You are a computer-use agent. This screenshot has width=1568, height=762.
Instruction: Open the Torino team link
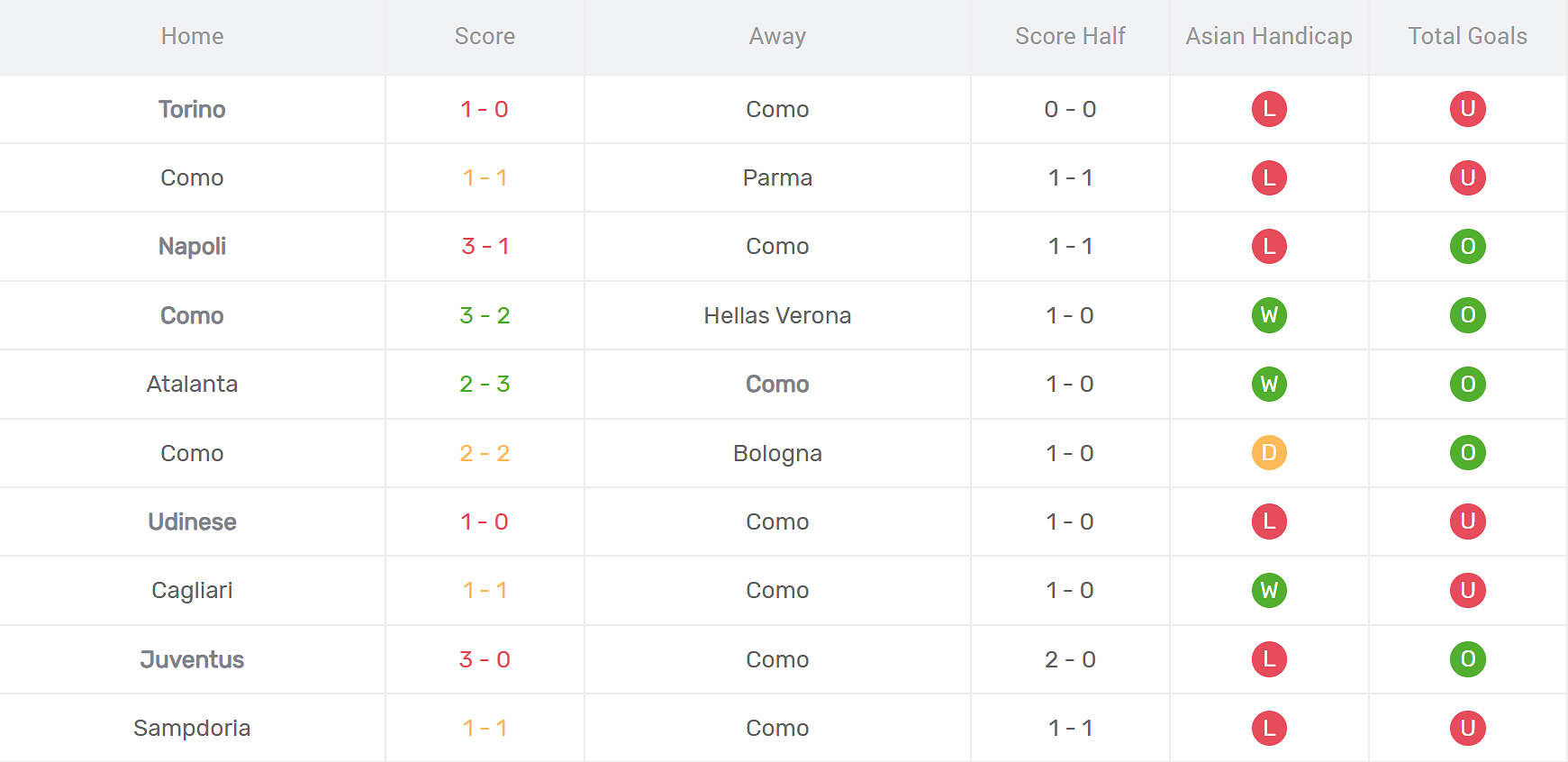[x=192, y=109]
